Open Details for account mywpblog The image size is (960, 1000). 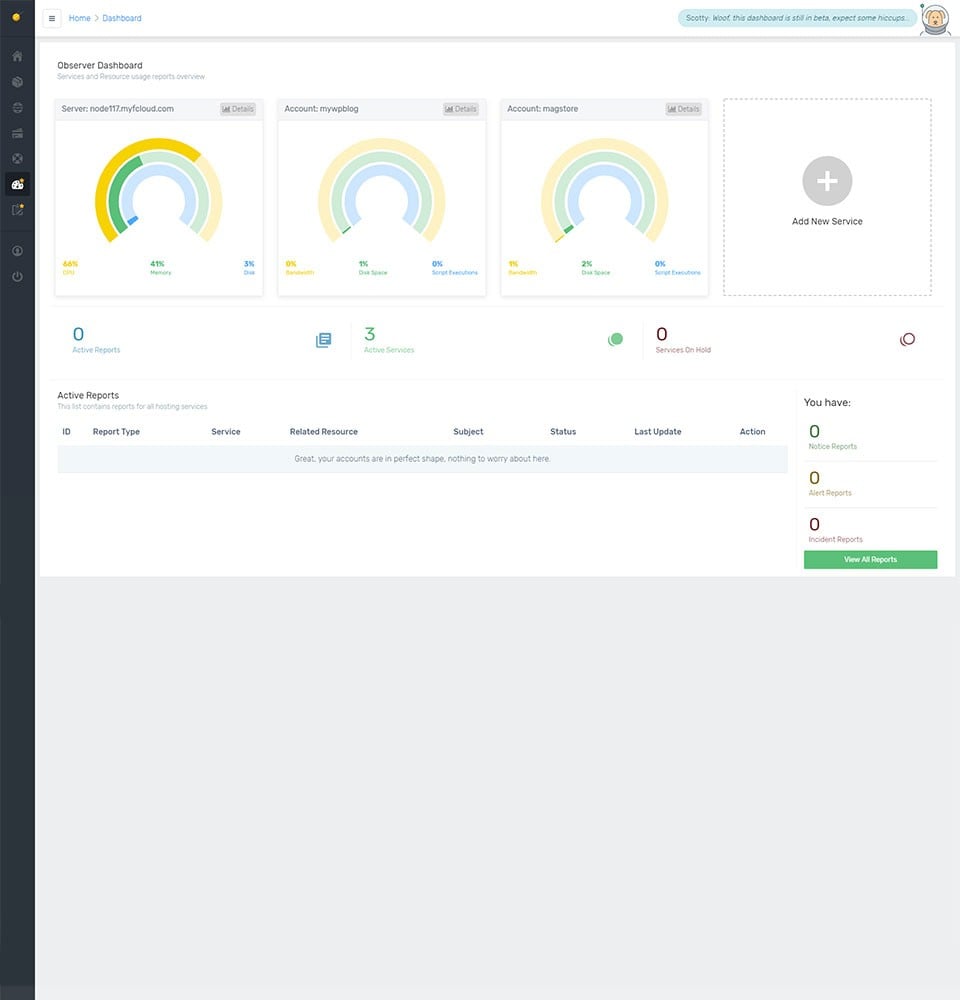[x=461, y=109]
